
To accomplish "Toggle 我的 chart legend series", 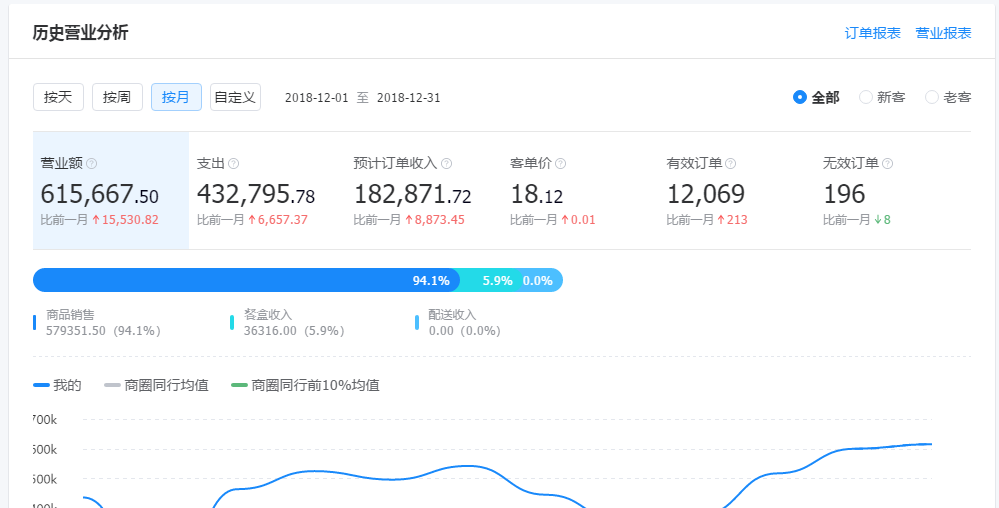I will click(57, 386).
